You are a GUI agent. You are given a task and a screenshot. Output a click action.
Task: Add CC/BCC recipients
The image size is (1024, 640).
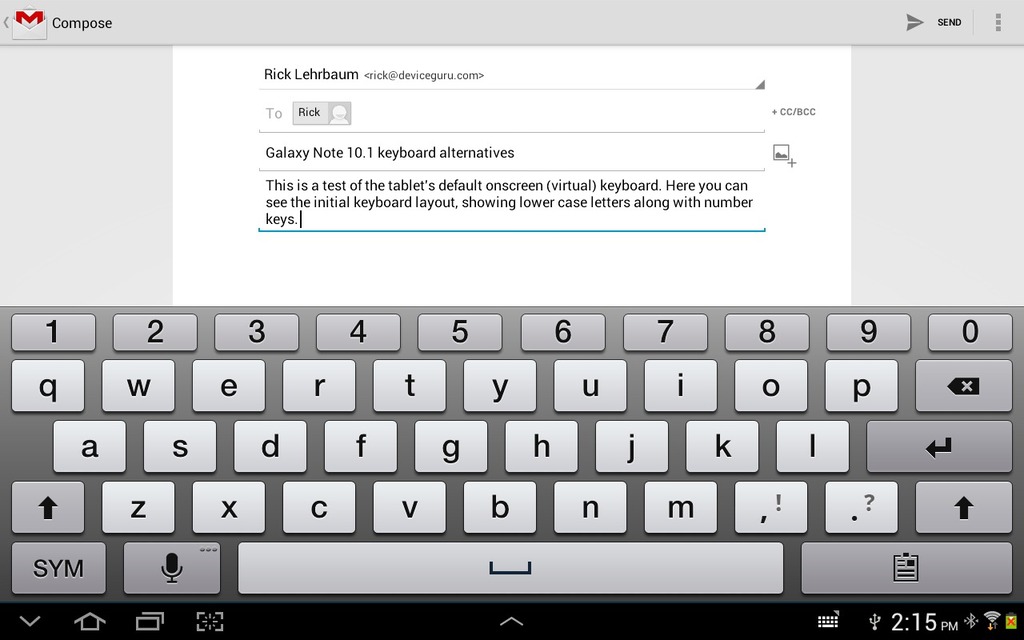click(x=793, y=112)
